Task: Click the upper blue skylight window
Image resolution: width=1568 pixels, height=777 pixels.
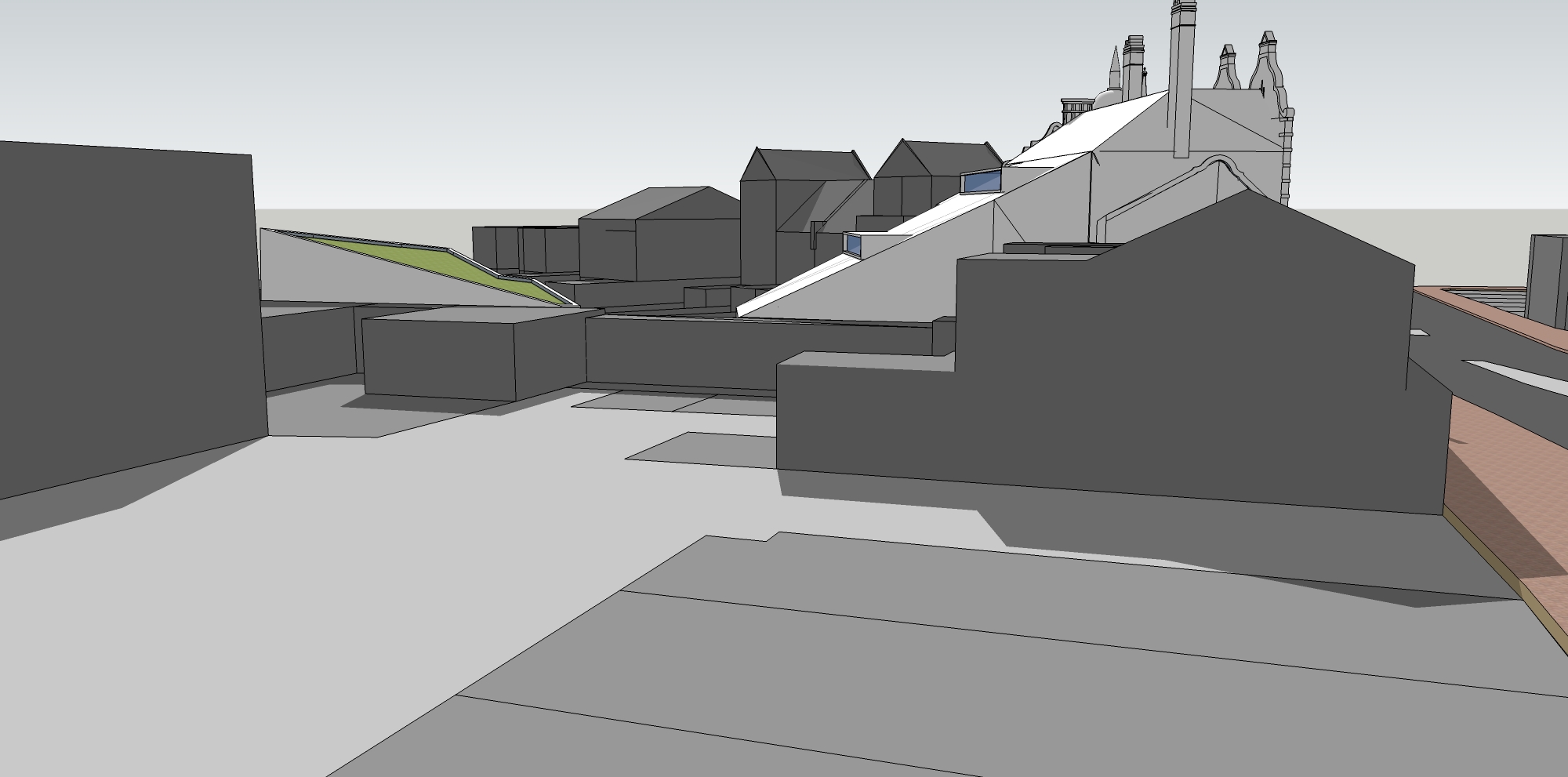Action: (981, 182)
